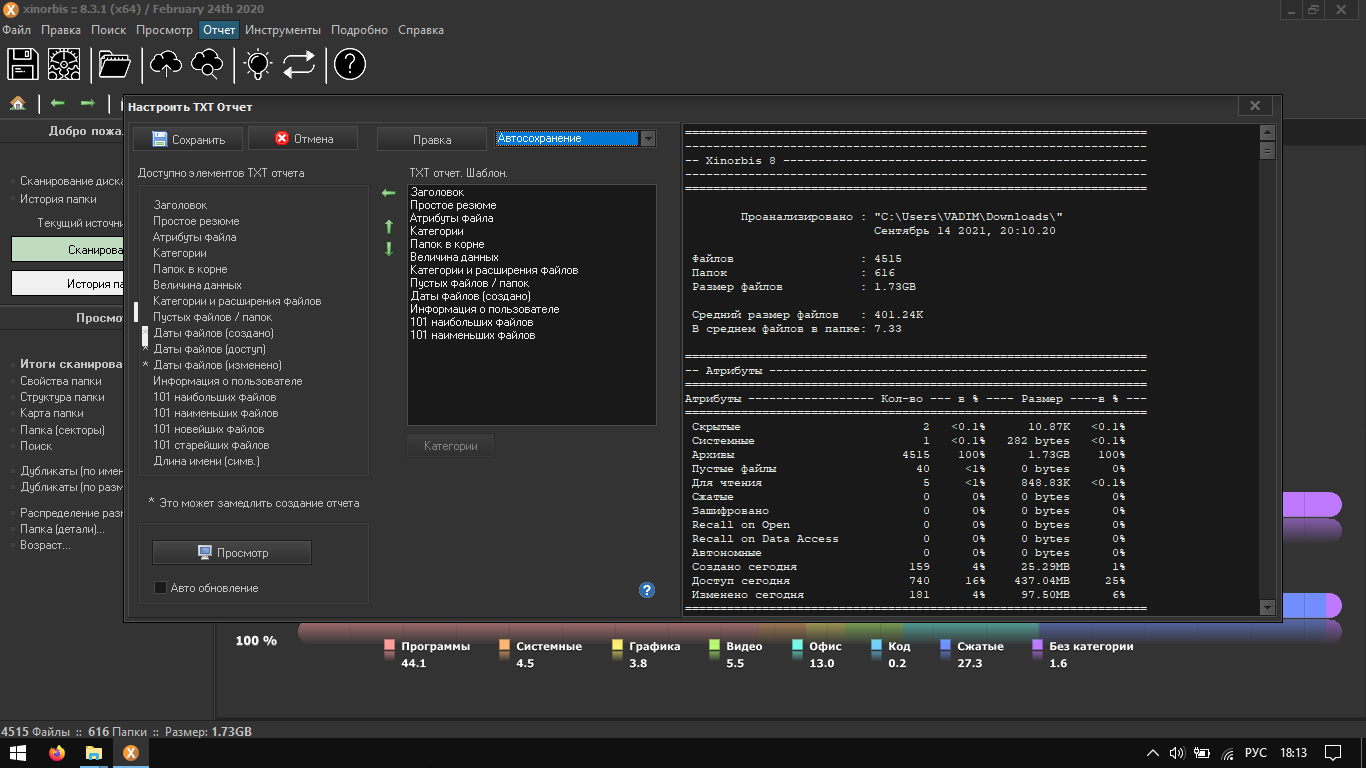Image resolution: width=1366 pixels, height=768 pixels.
Task: Click the green left arrow beside the template list
Action: pos(389,193)
